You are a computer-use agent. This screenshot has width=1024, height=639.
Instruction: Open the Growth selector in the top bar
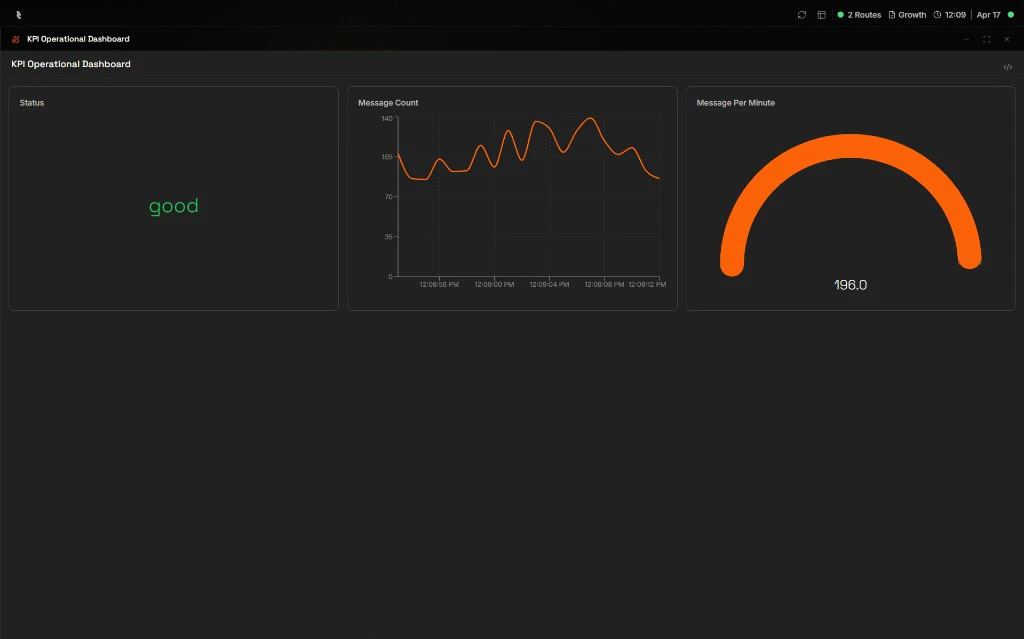pos(912,15)
